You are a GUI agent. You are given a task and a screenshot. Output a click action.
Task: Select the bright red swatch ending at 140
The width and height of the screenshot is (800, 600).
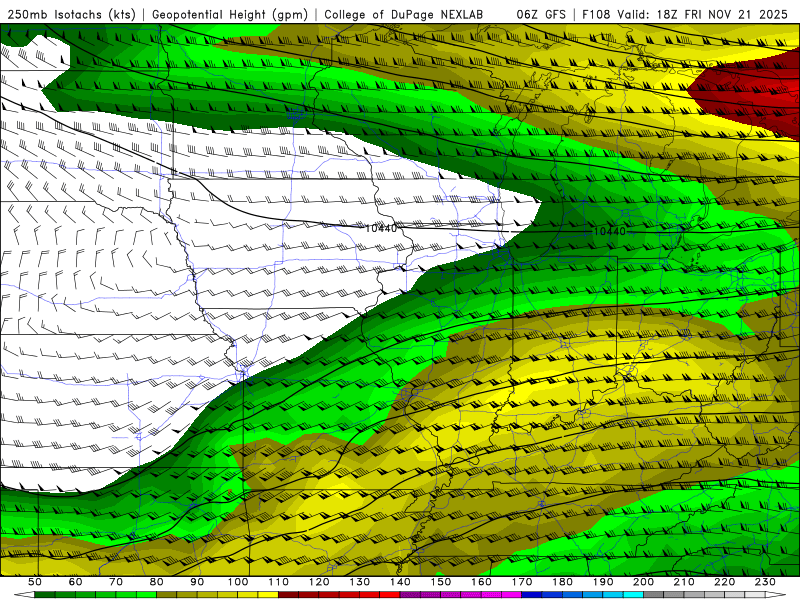390,594
